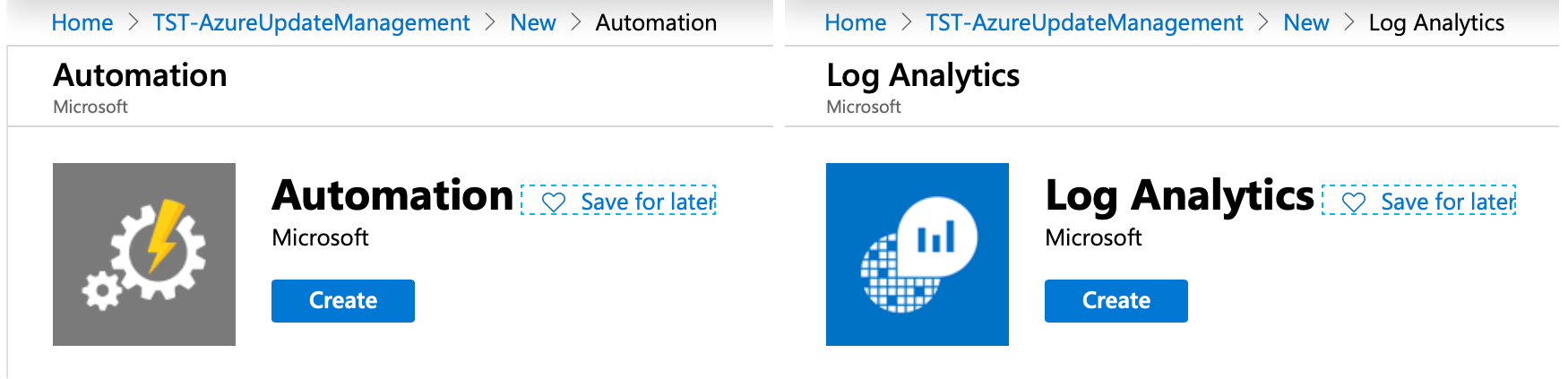The width and height of the screenshot is (1568, 379).
Task: Save Log Analytics for later
Action: (x=1419, y=201)
